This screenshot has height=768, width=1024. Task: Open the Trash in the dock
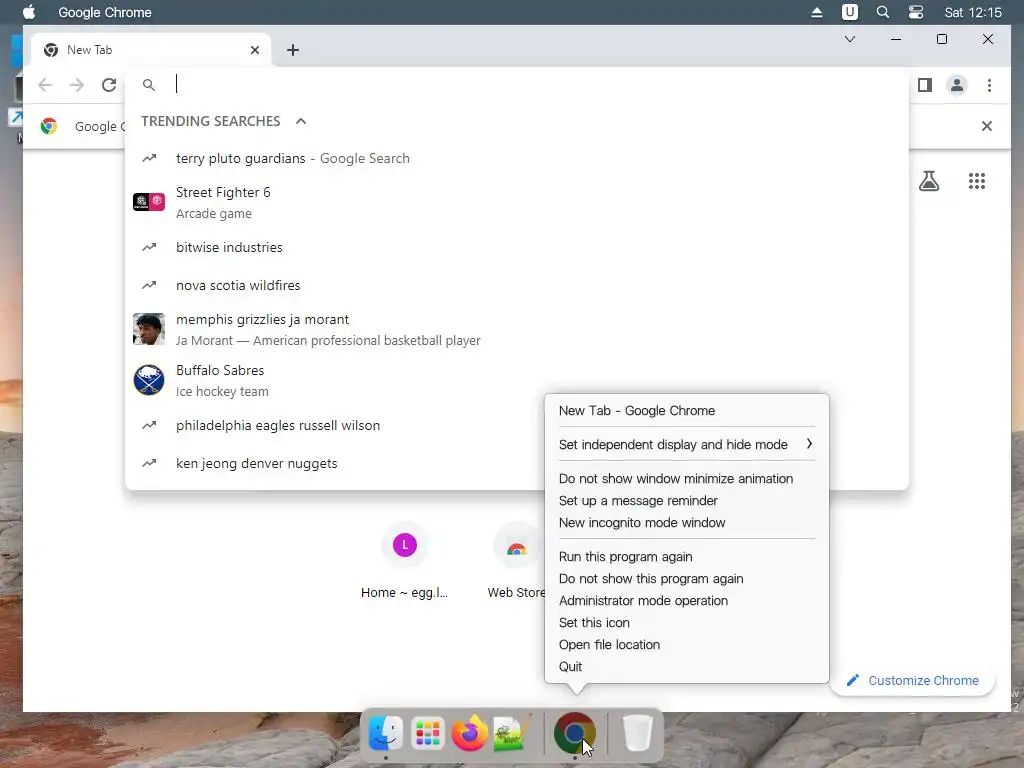pos(637,733)
